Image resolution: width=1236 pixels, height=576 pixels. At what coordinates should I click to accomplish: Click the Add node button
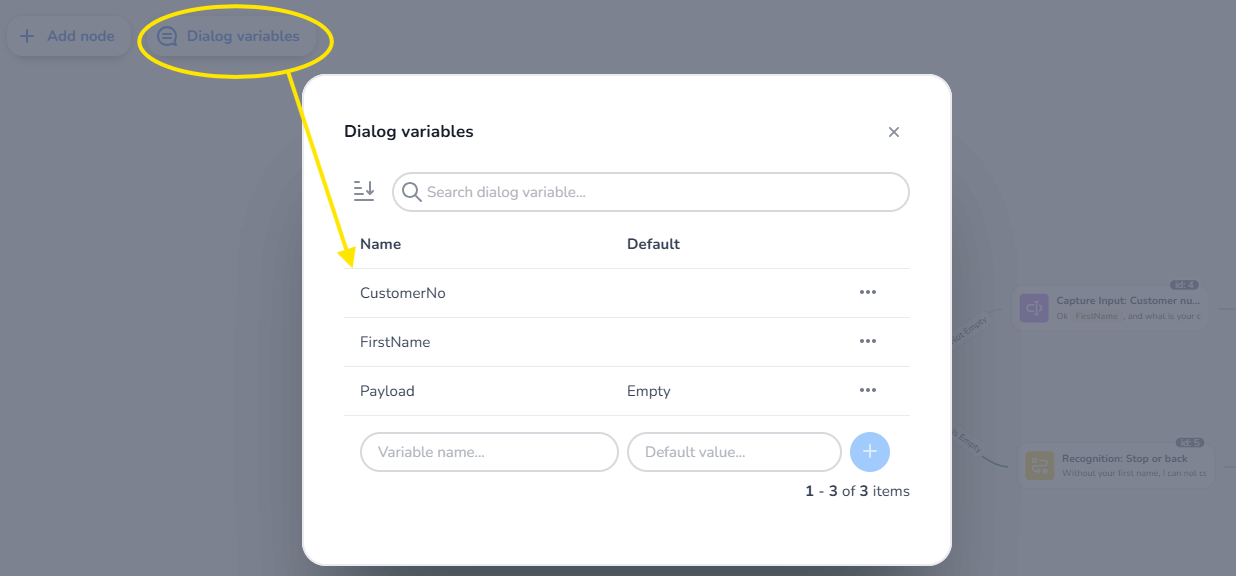pyautogui.click(x=68, y=36)
